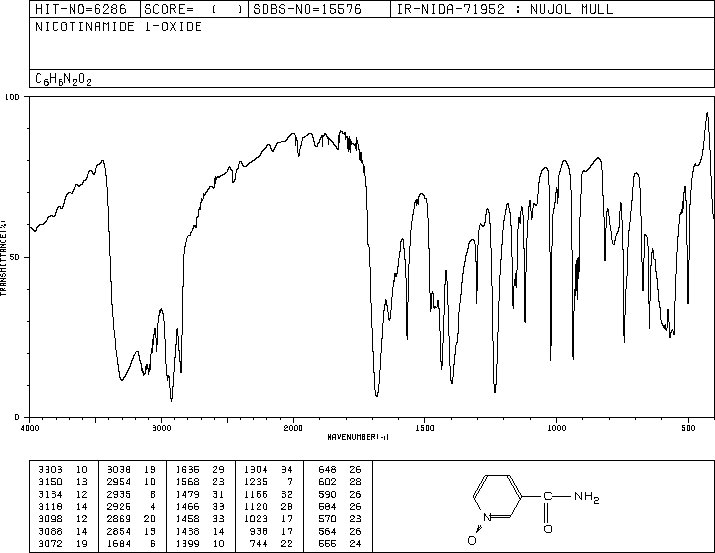
Task: Select peak value 2954 in the table
Action: 119,481
